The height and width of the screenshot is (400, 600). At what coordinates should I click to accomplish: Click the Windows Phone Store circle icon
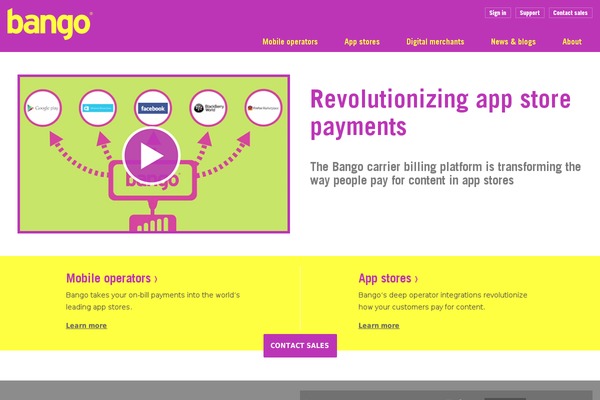pos(98,107)
